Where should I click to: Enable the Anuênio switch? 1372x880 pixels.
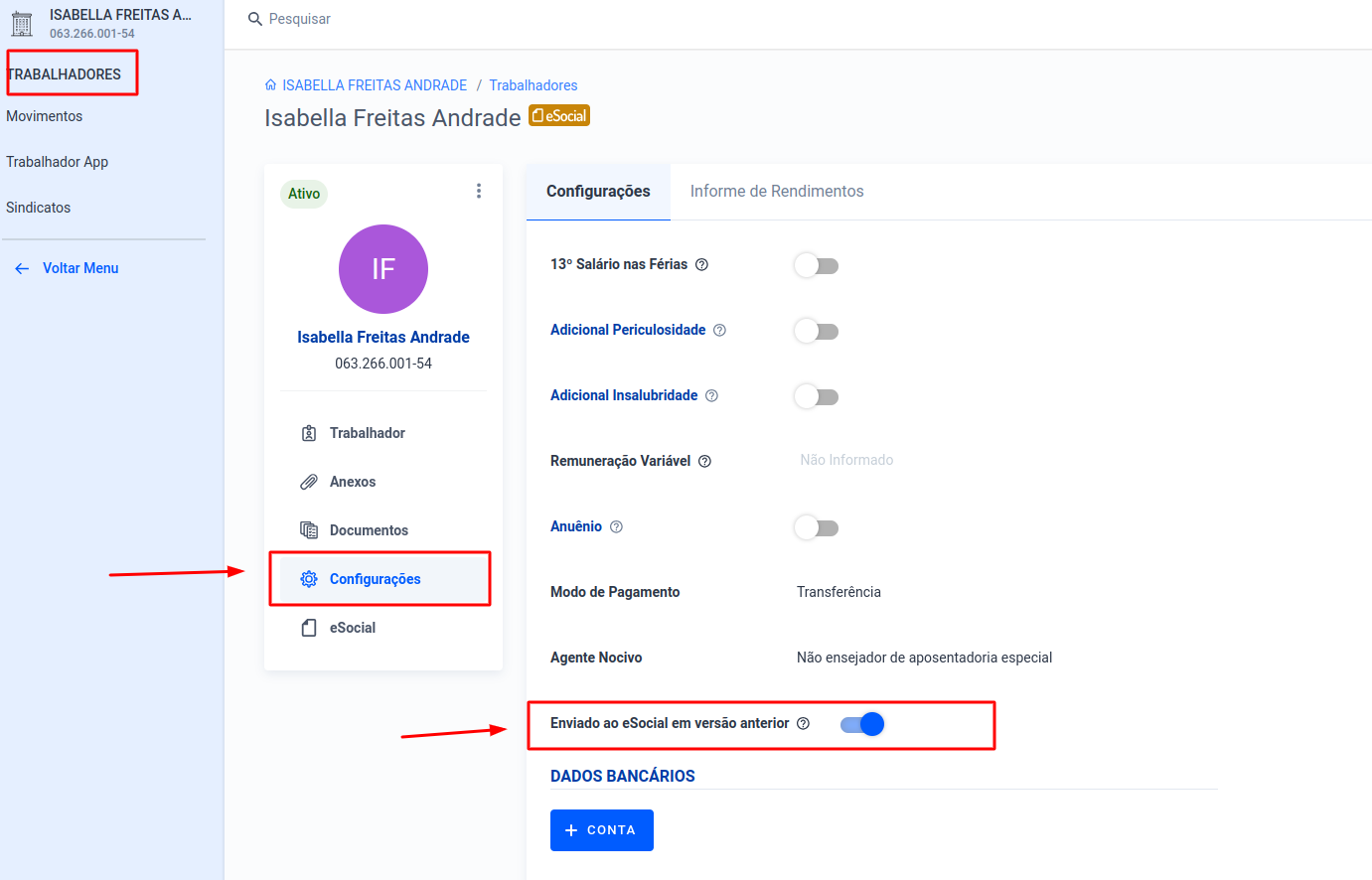point(817,527)
